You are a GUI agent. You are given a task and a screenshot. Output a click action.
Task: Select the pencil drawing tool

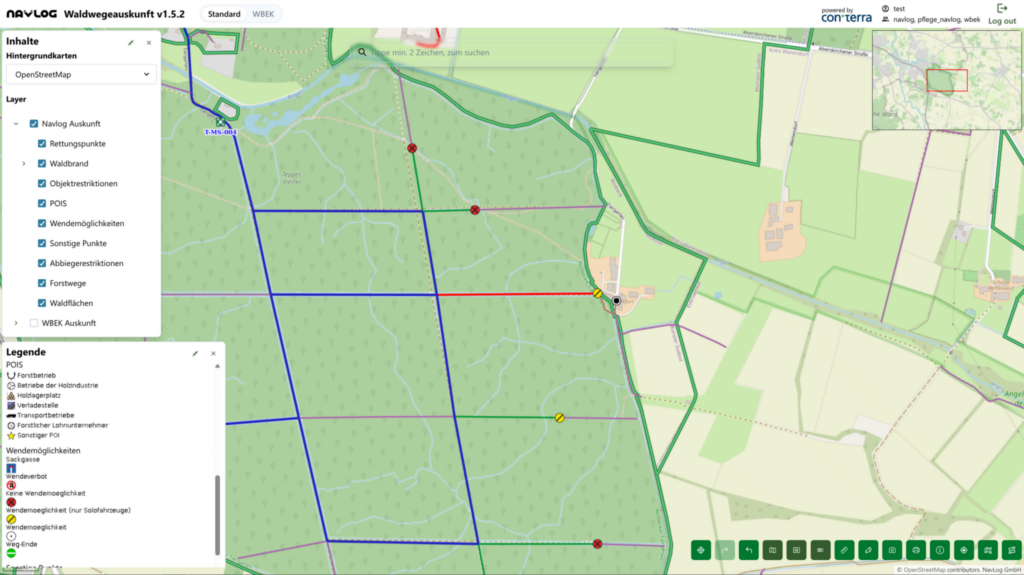[x=868, y=550]
